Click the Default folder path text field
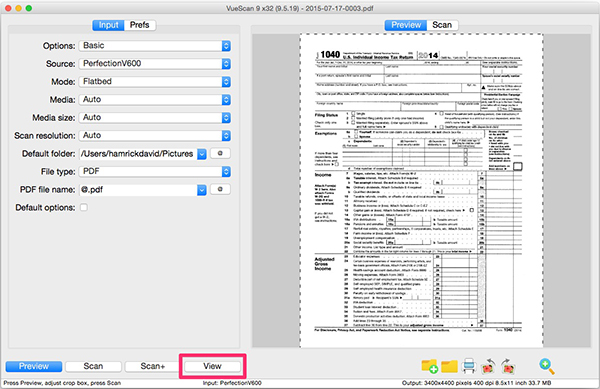 click(x=138, y=154)
